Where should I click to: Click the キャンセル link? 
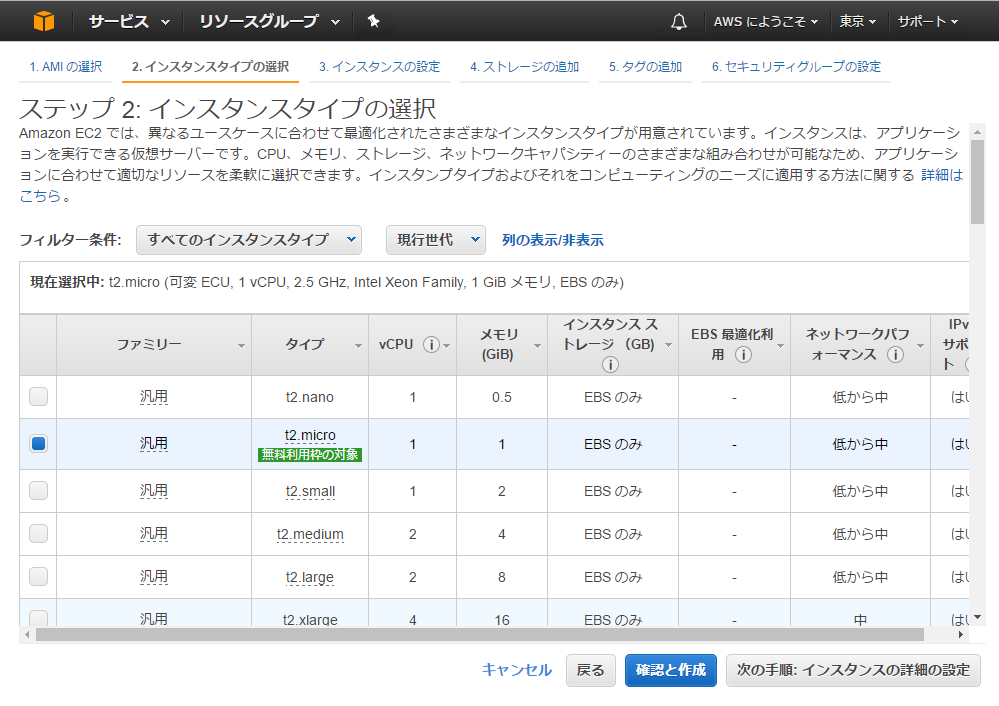coord(517,670)
